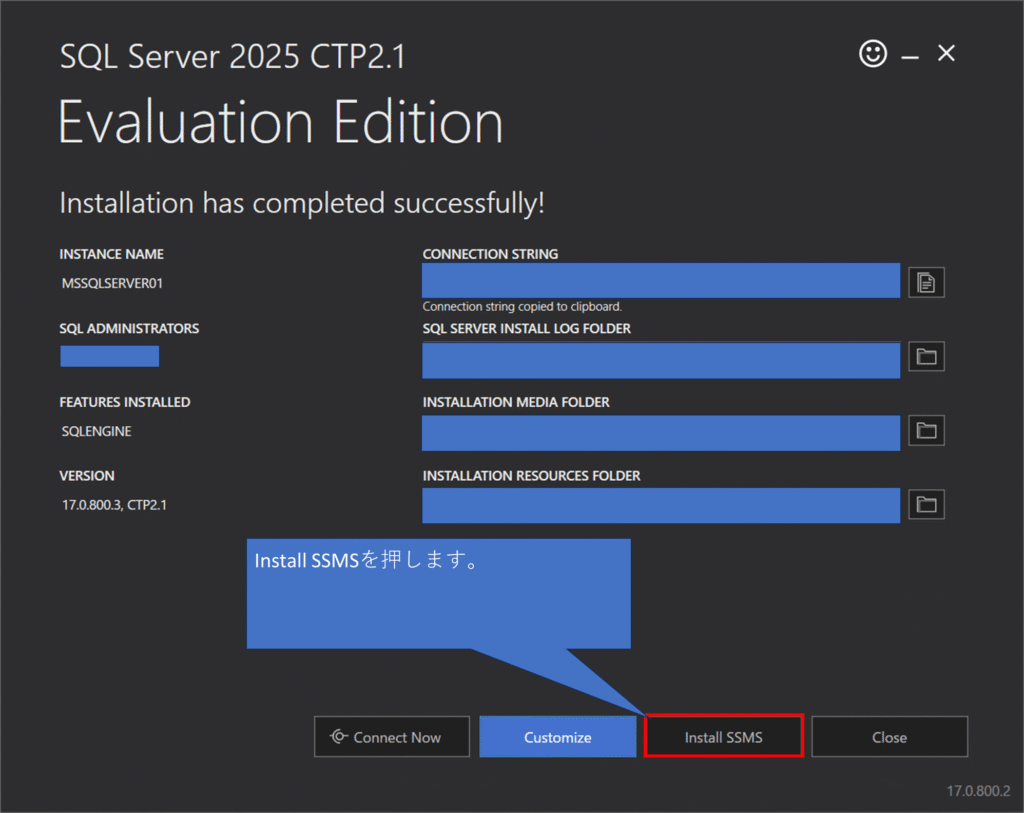Screen dimensions: 1024x813
Task: Click the SQL ADMINISTRATORS label
Action: [x=129, y=328]
